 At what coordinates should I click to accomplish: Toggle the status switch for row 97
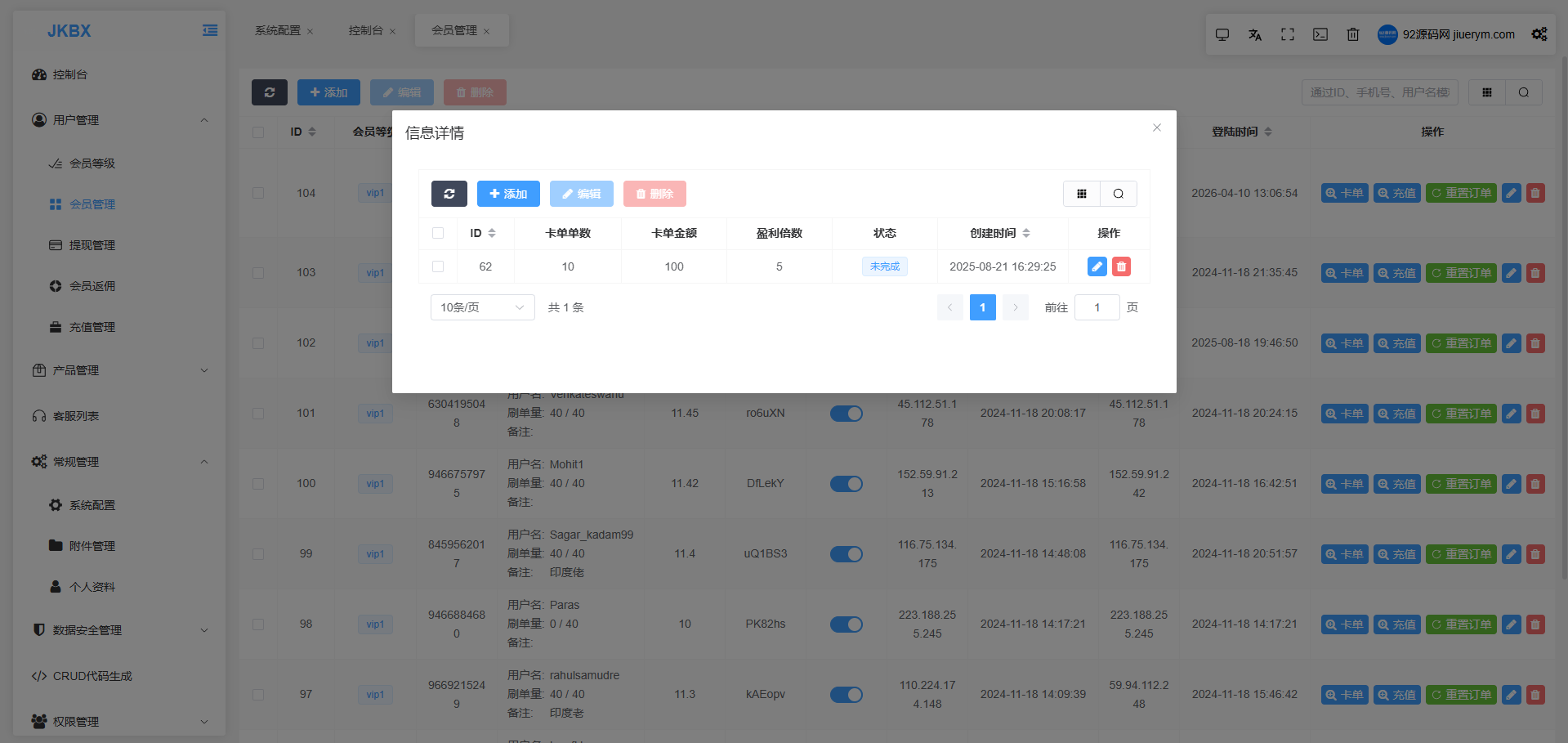[847, 695]
